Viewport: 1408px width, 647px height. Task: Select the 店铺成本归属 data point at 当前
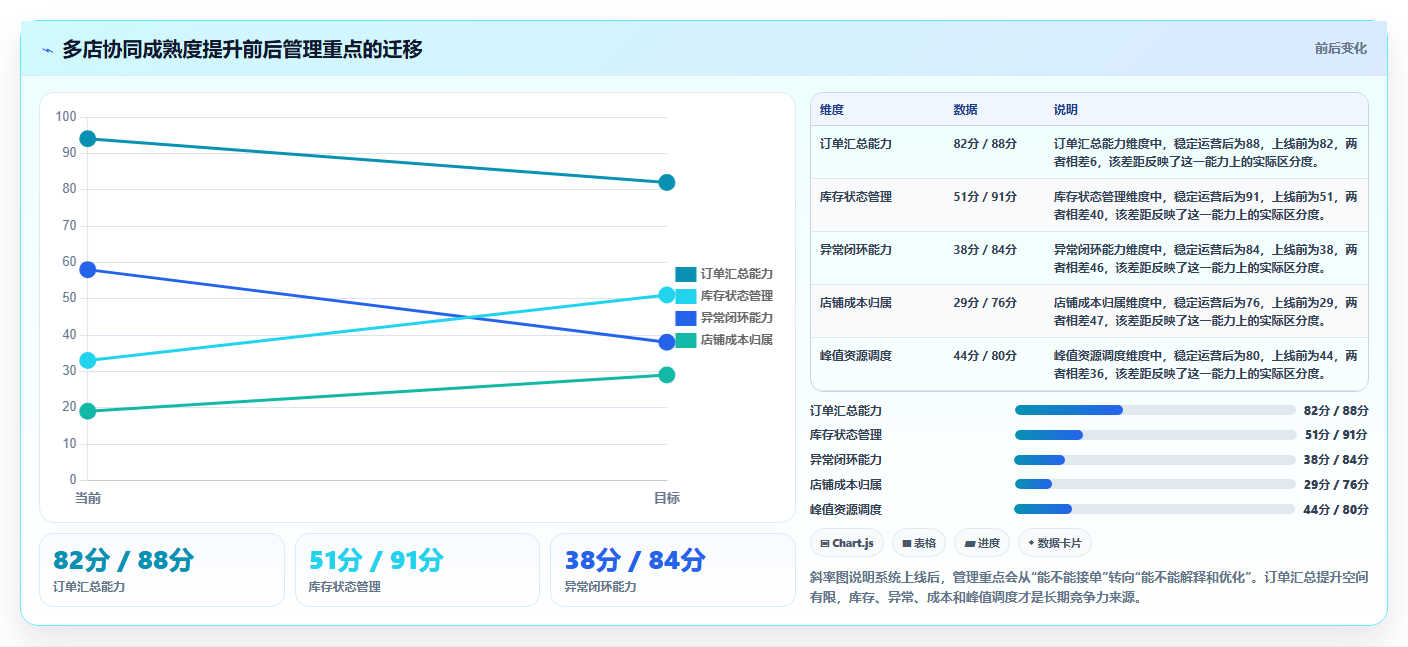(88, 411)
